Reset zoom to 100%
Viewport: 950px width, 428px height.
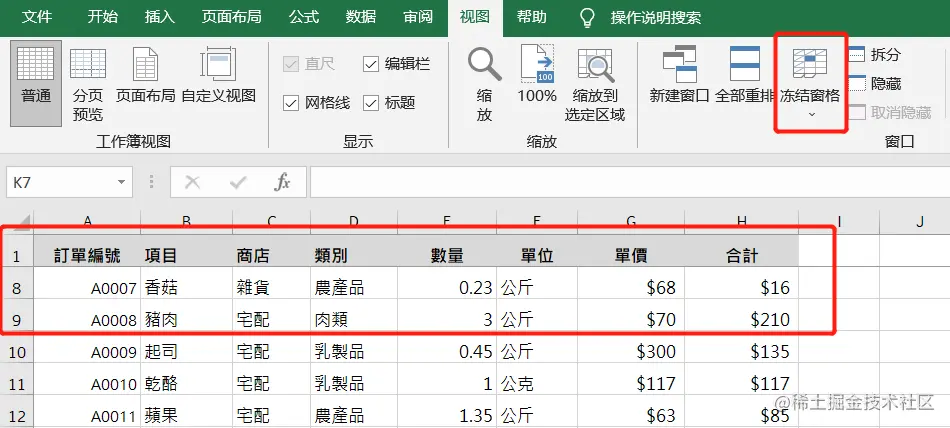click(x=537, y=74)
